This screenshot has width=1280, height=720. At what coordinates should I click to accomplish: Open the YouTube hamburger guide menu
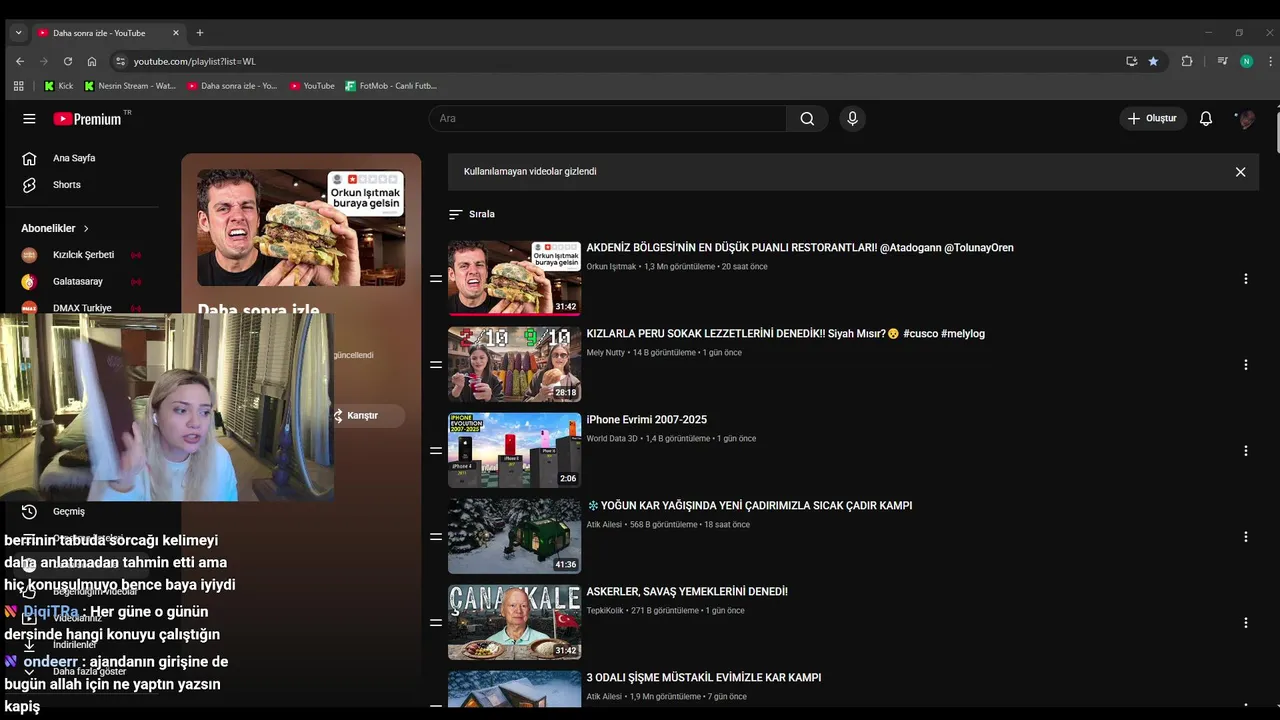coord(29,118)
